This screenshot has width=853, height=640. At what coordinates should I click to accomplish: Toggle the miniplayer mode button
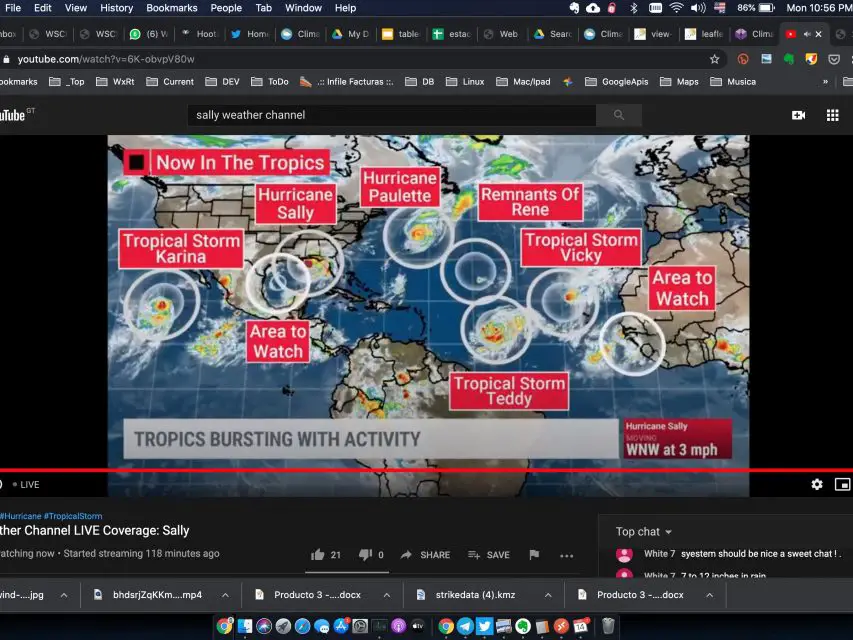(842, 484)
